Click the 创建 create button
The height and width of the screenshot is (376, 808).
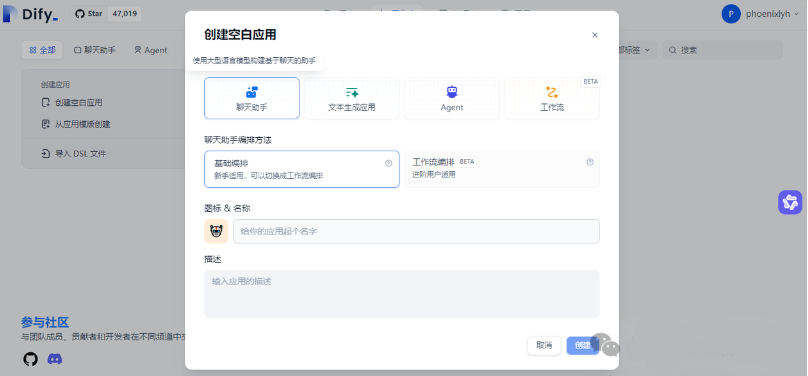583,346
